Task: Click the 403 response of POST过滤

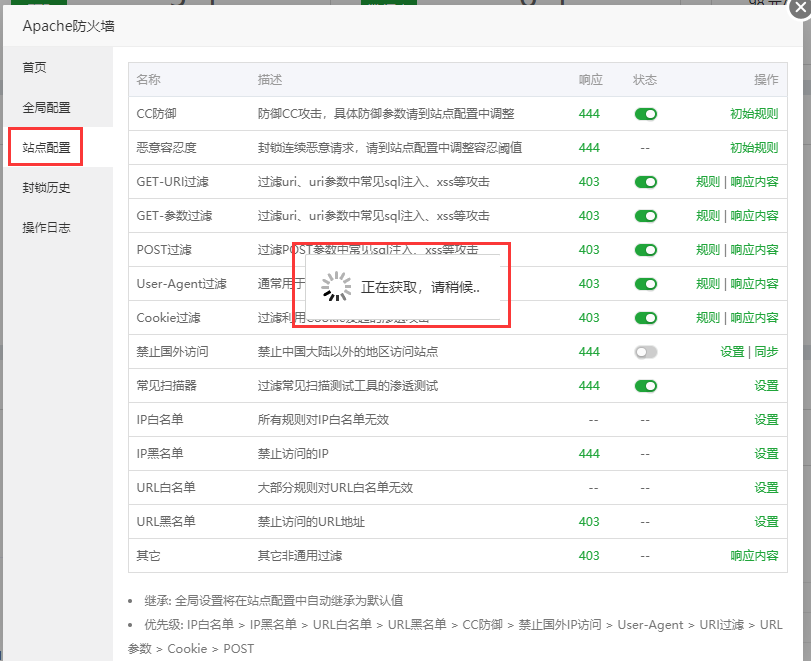Action: tap(589, 250)
